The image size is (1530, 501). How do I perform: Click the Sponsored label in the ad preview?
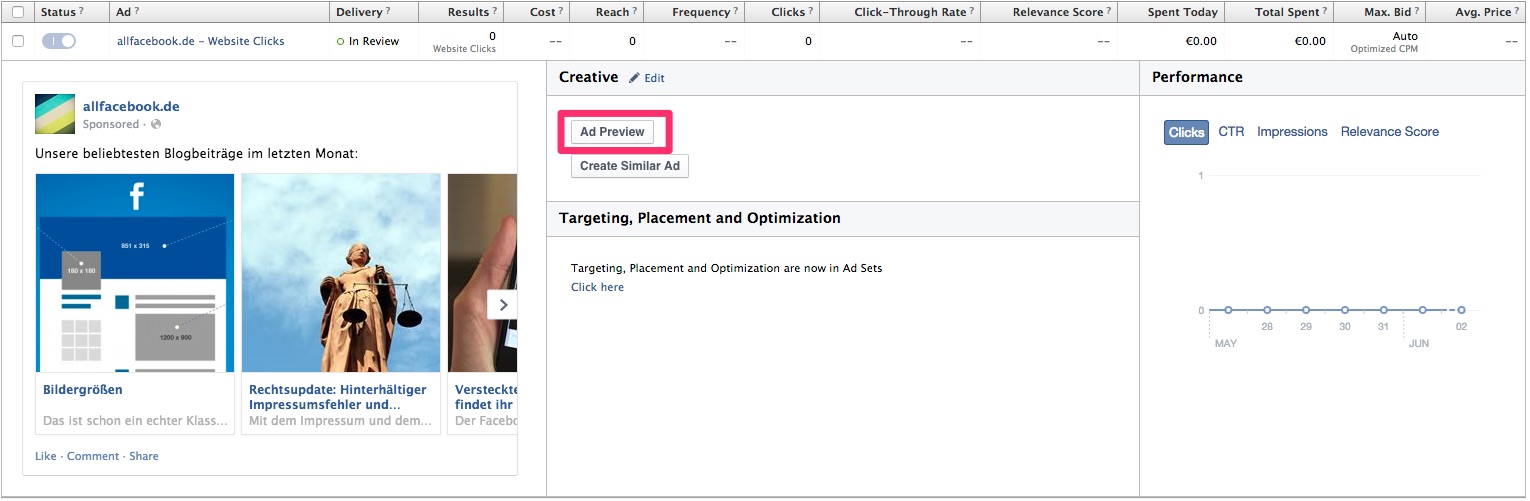(x=111, y=124)
